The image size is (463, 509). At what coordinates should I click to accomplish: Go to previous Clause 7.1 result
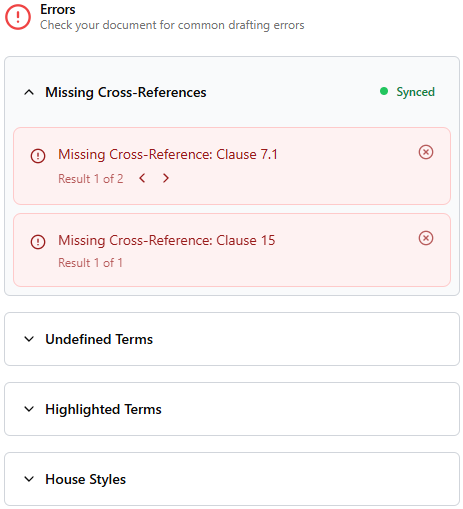click(x=142, y=178)
